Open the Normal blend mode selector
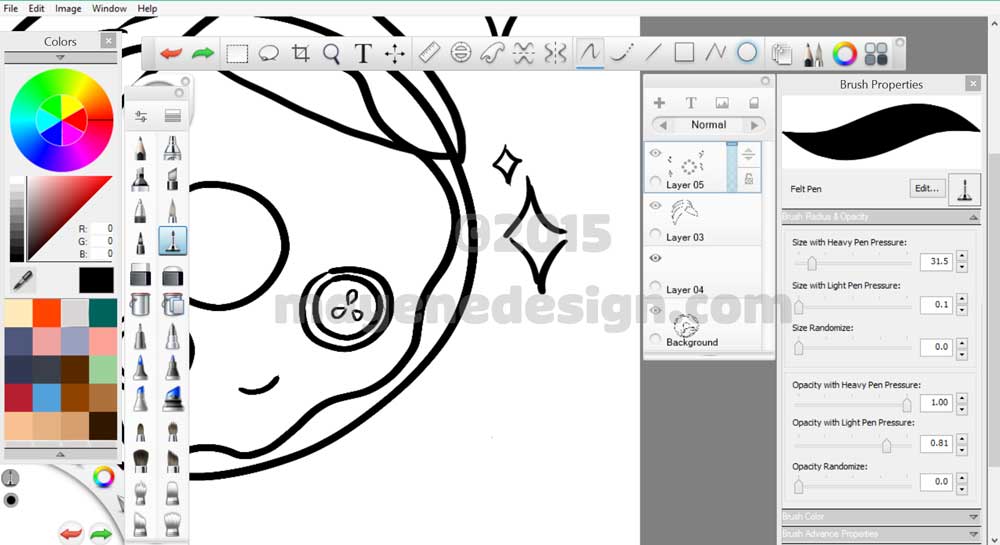Image resolution: width=1000 pixels, height=545 pixels. [x=709, y=125]
